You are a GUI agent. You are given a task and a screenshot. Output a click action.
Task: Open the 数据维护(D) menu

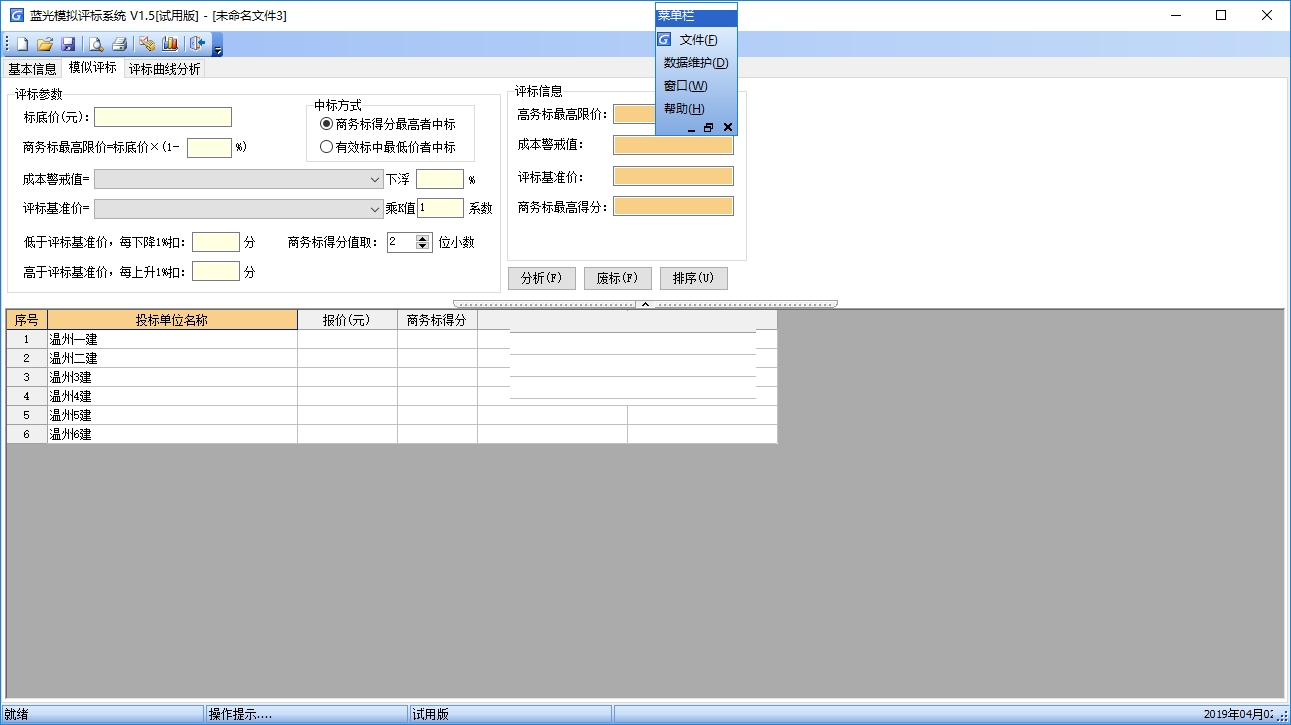coord(696,63)
